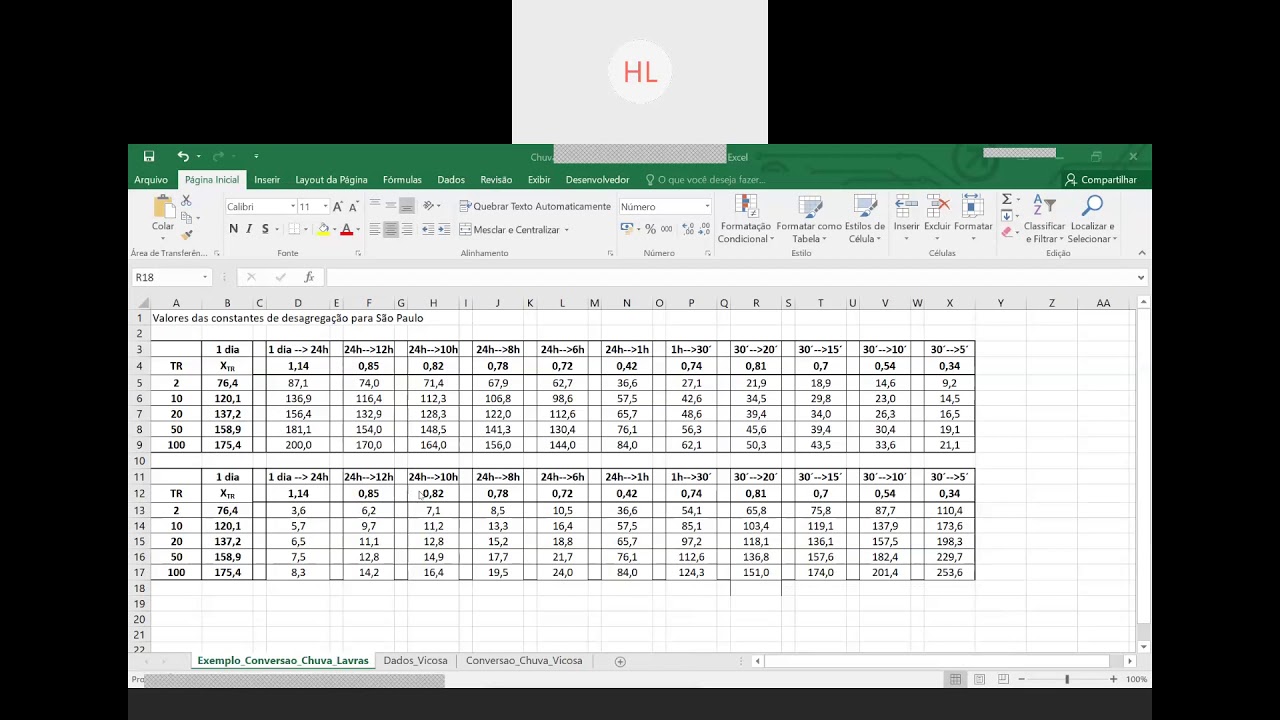Click the zoom slider handle

point(1067,679)
